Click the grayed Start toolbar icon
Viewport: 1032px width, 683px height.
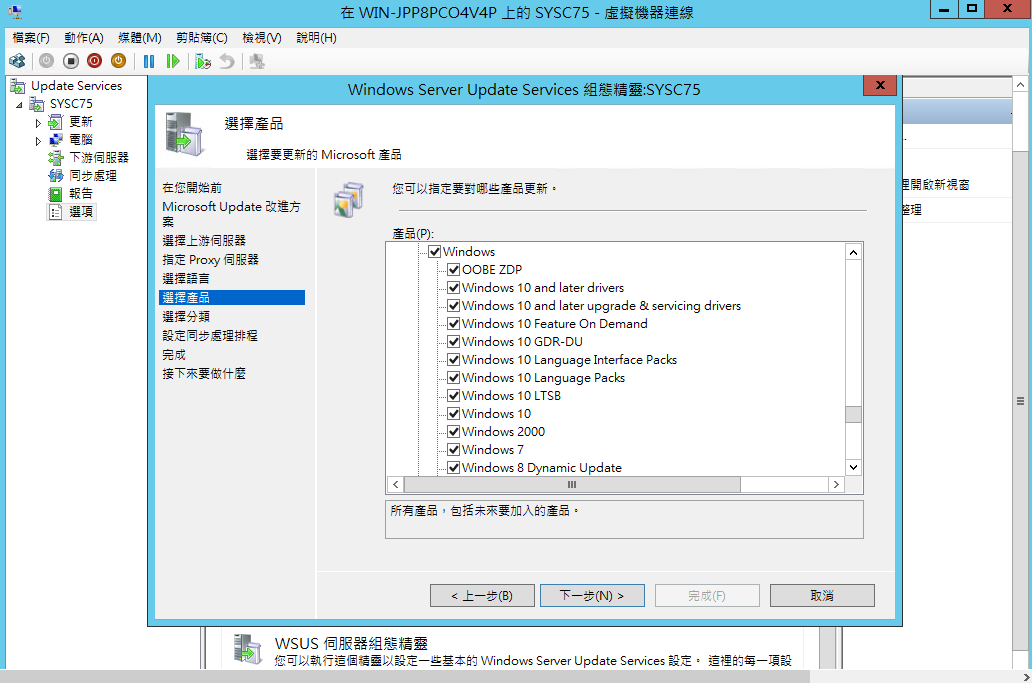pos(46,61)
